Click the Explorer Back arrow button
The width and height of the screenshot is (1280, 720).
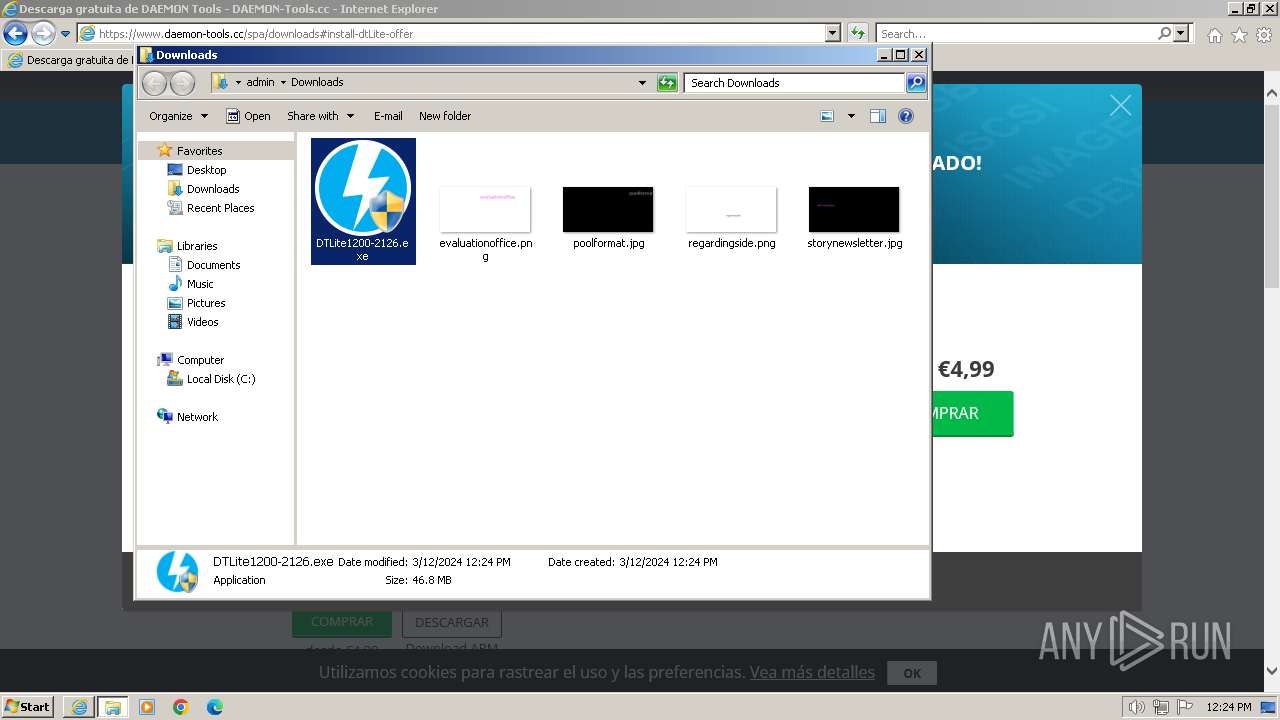pos(154,83)
